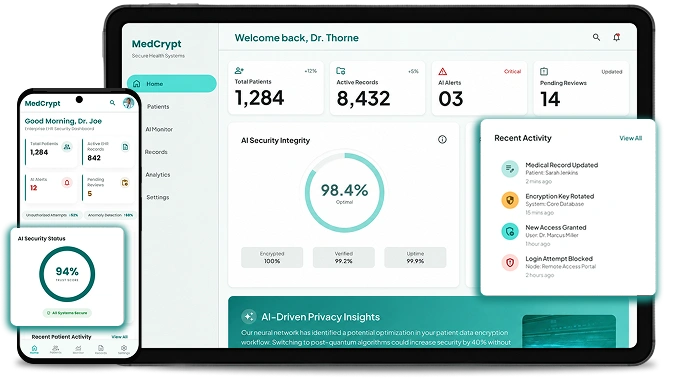Click the +5% label on Active Records card
This screenshot has width=676, height=378.
coord(413,72)
